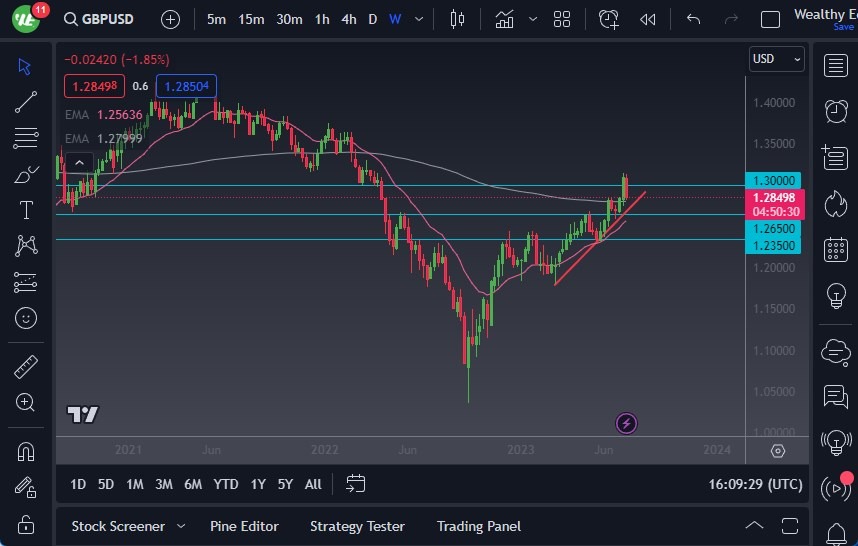Viewport: 858px width, 546px height.
Task: Open the emoji icons tool
Action: 26,318
